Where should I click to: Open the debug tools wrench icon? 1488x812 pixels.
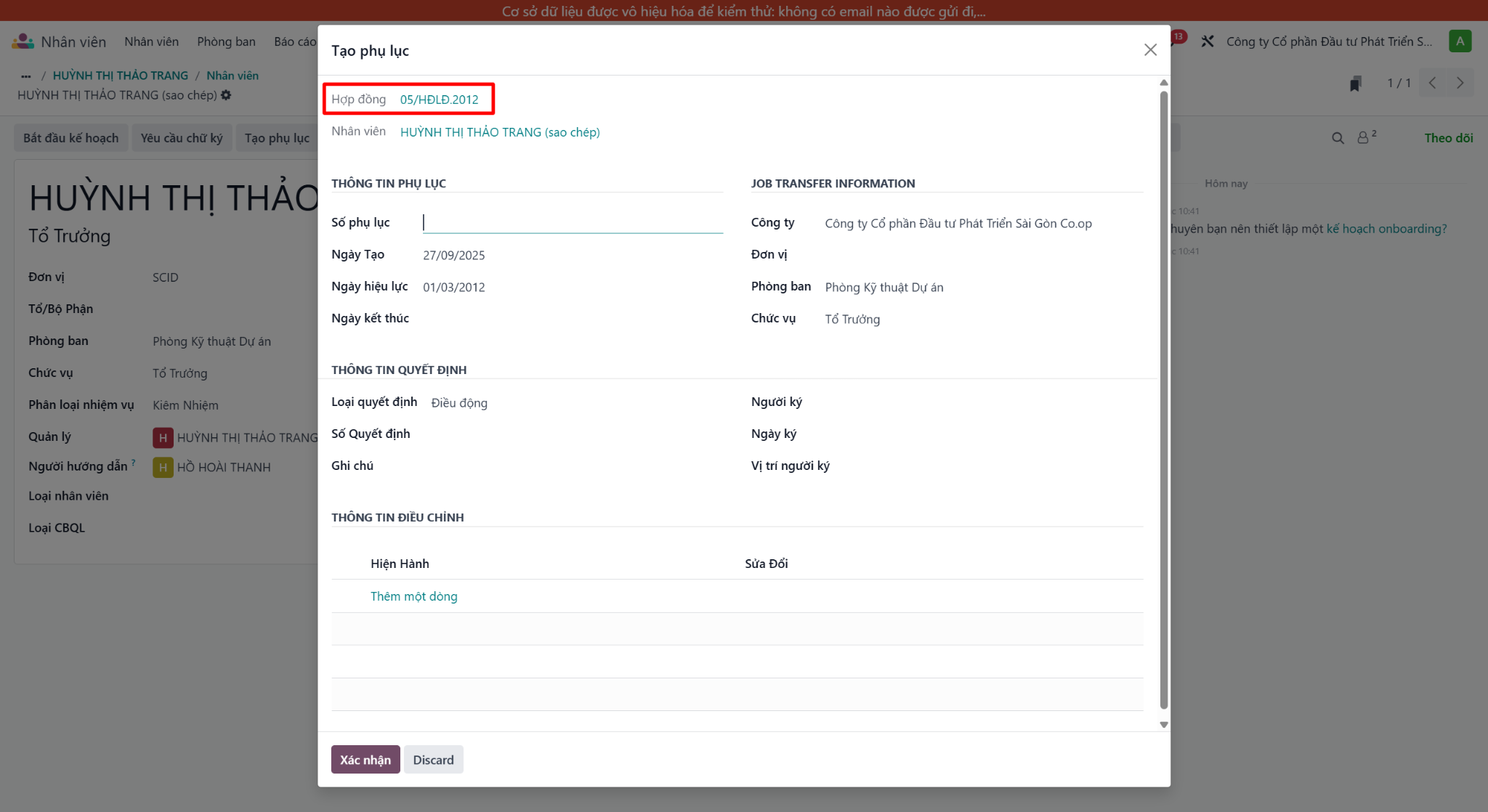(x=1208, y=41)
